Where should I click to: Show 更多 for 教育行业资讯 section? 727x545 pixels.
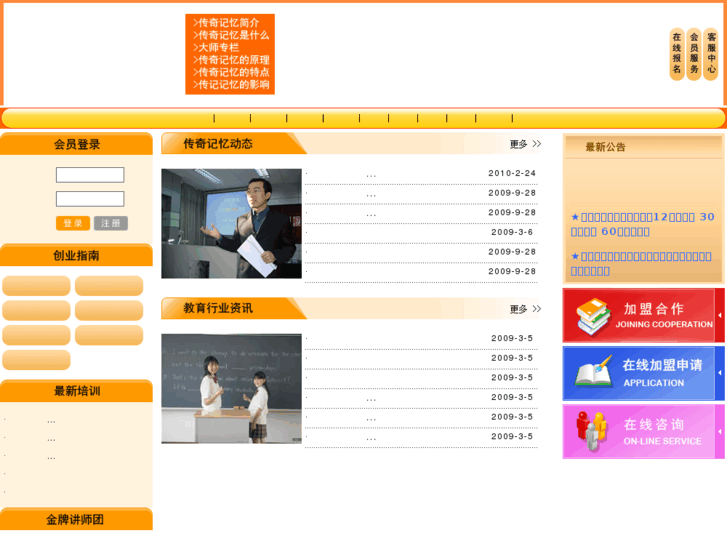coord(525,309)
